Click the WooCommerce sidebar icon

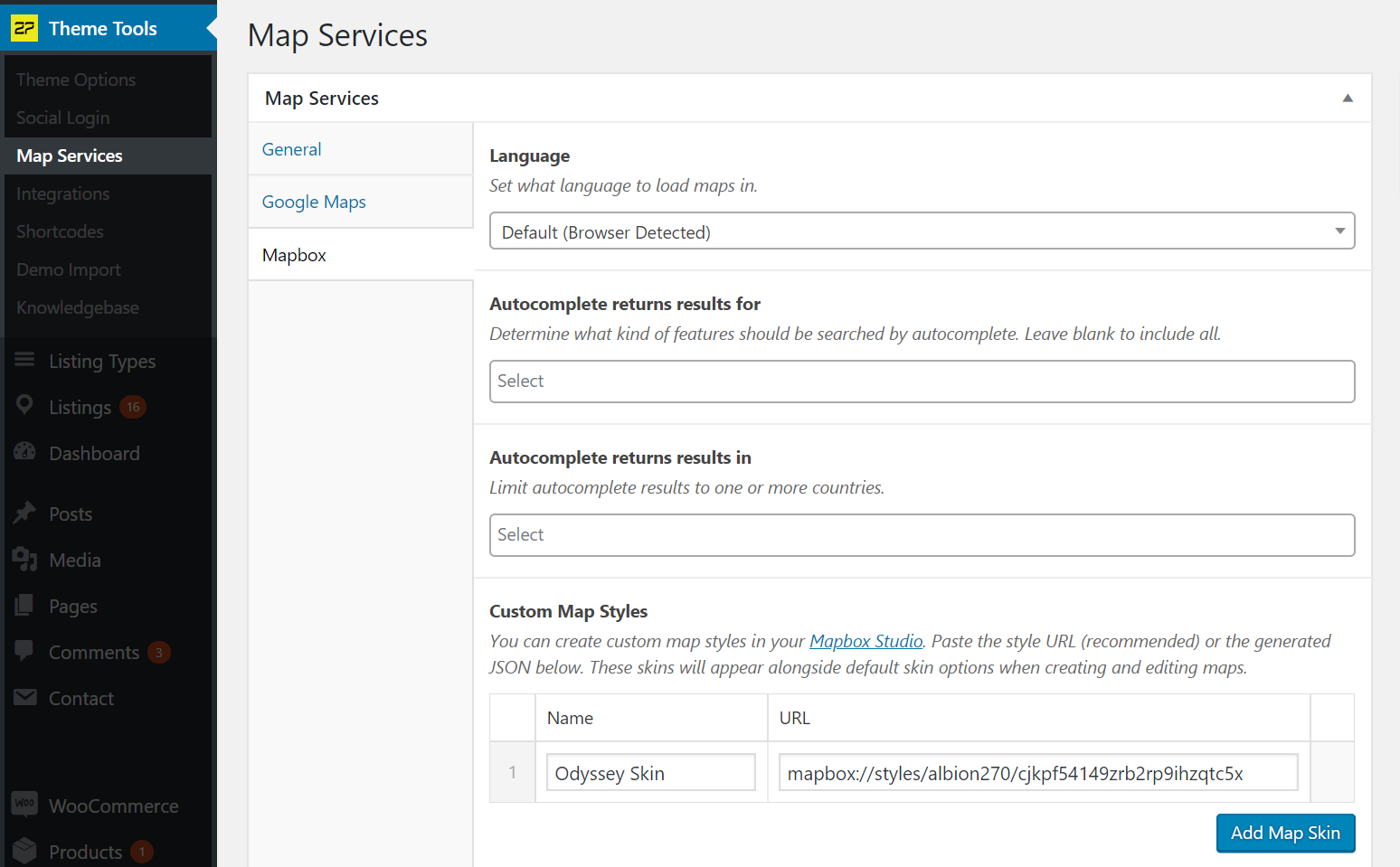pos(24,805)
